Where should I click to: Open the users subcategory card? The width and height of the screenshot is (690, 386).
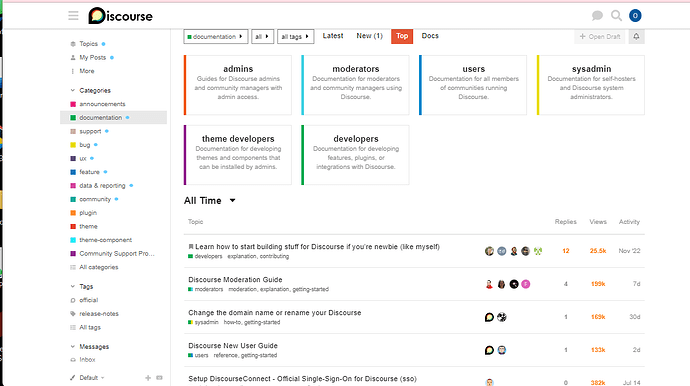coord(473,85)
